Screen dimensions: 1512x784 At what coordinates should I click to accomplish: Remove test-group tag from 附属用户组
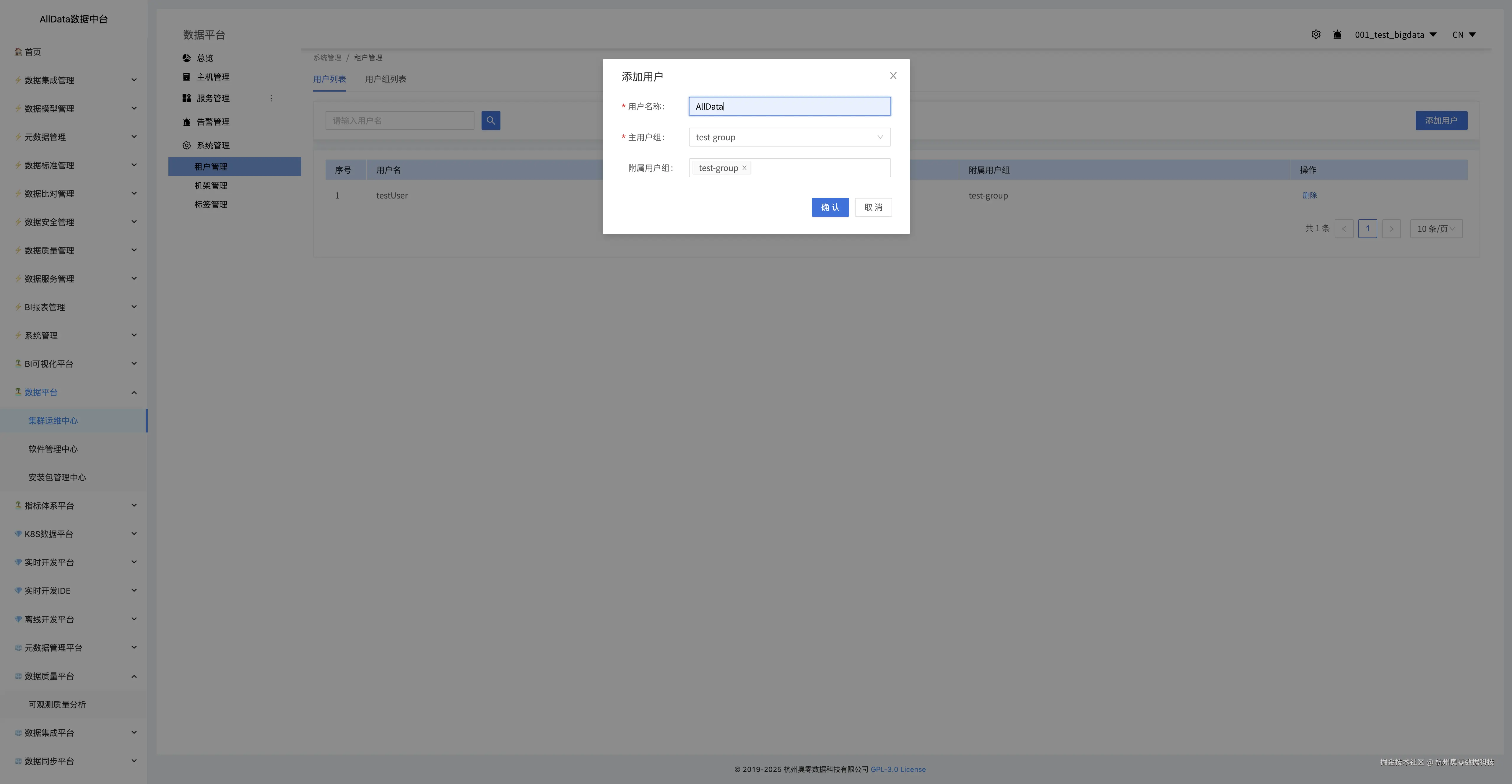[x=744, y=168]
